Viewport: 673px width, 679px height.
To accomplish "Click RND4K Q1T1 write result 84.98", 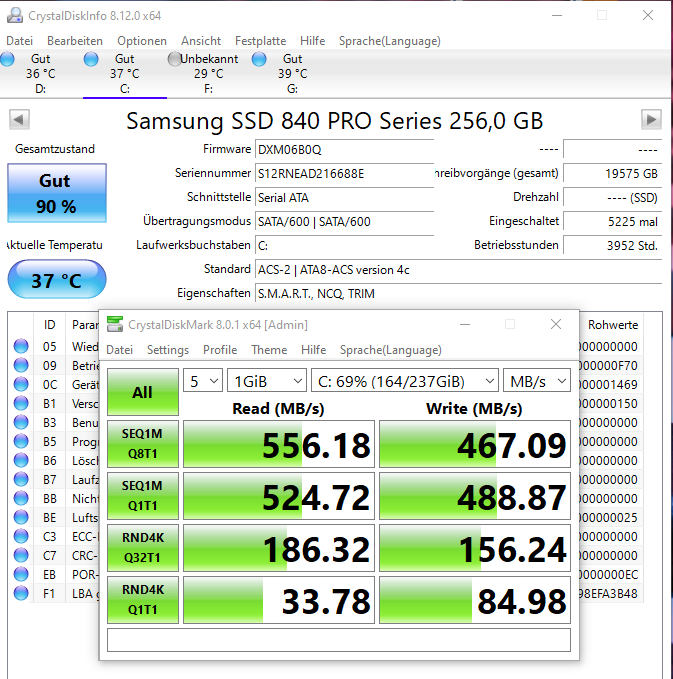I will point(475,600).
